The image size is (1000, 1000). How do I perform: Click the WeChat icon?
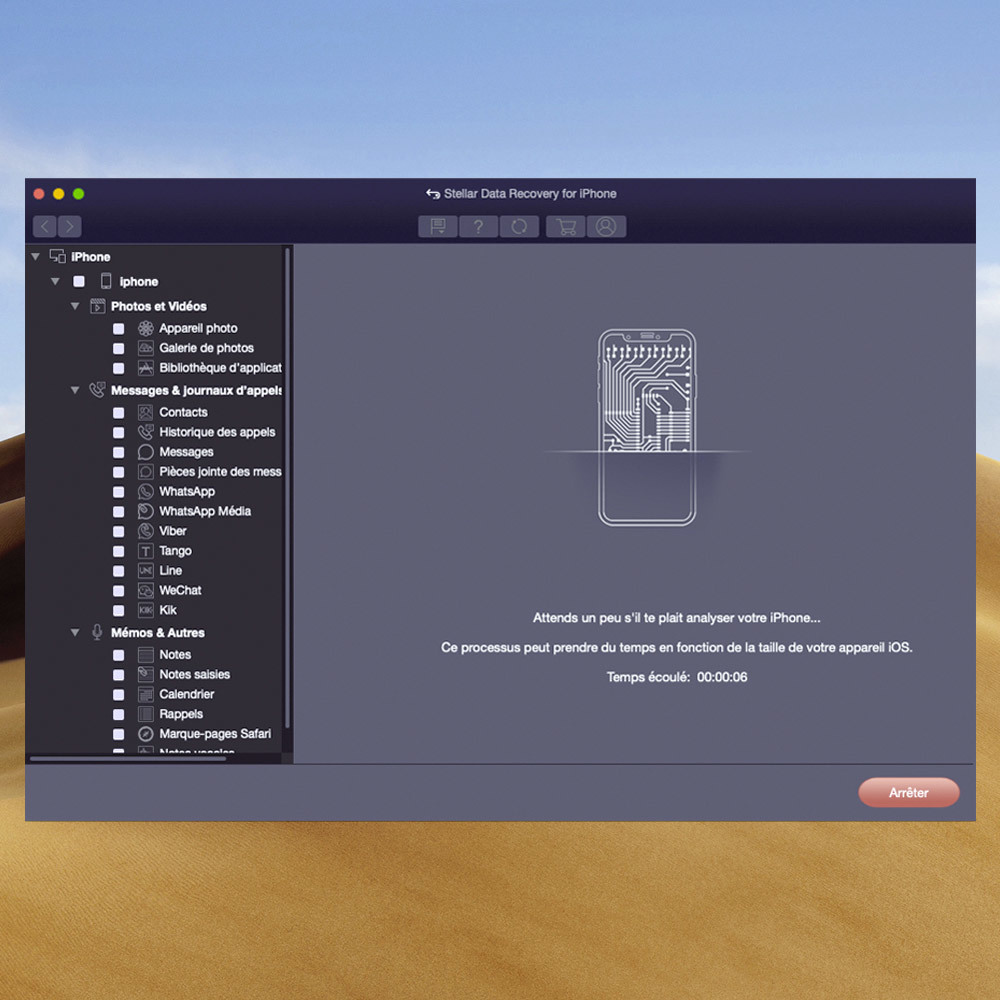(146, 591)
